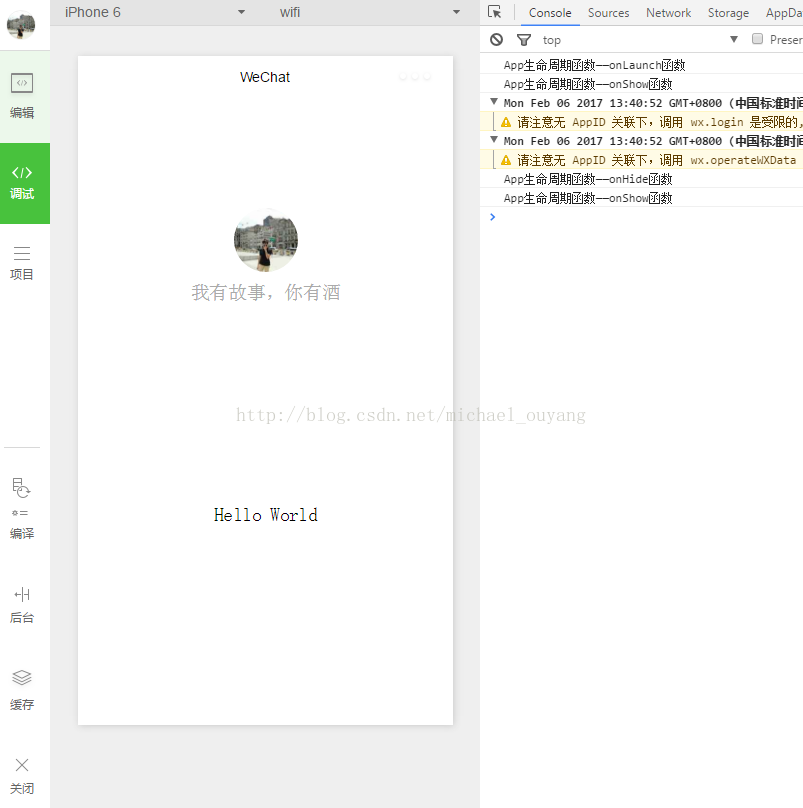Click the console input prompt line

click(641, 217)
